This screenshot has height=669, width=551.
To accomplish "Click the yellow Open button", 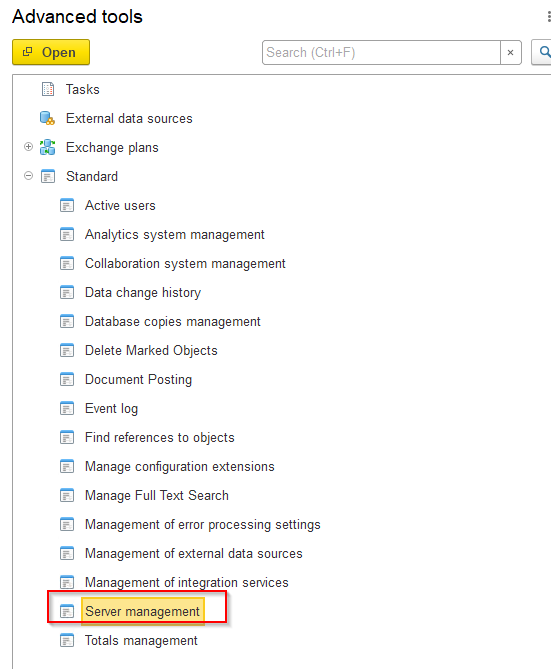I will pos(51,52).
